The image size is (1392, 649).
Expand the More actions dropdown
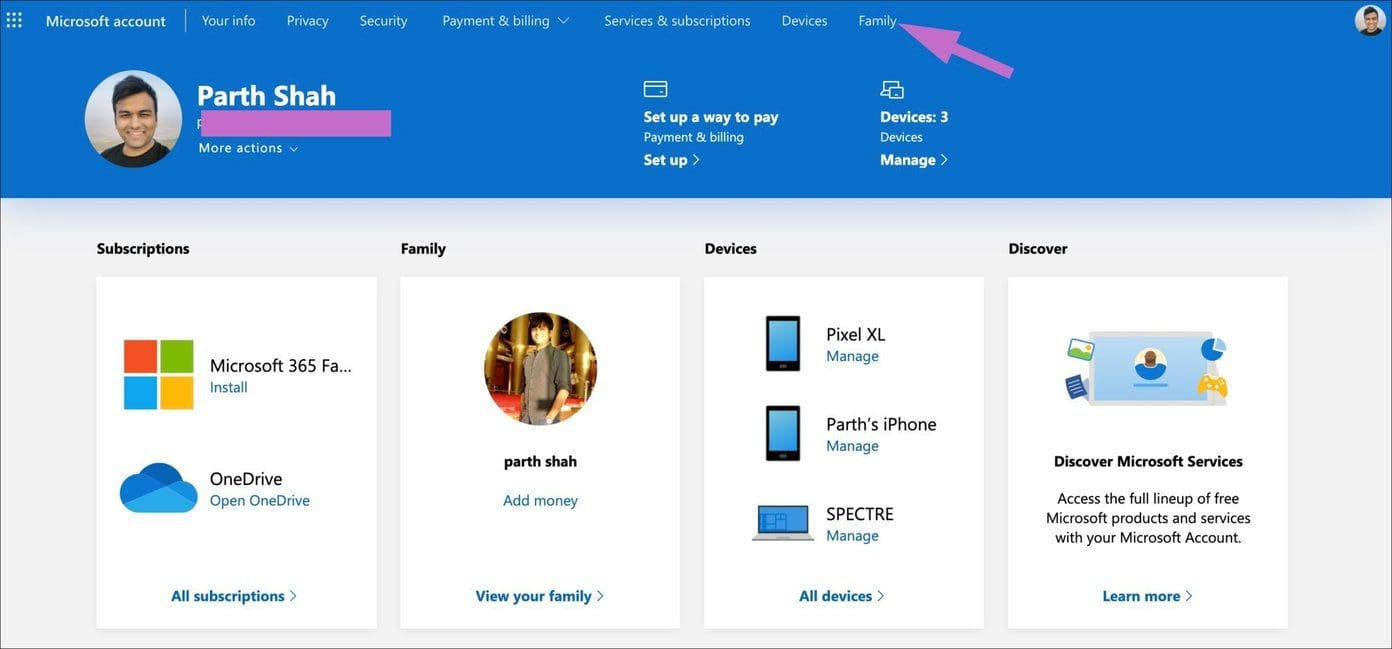248,148
